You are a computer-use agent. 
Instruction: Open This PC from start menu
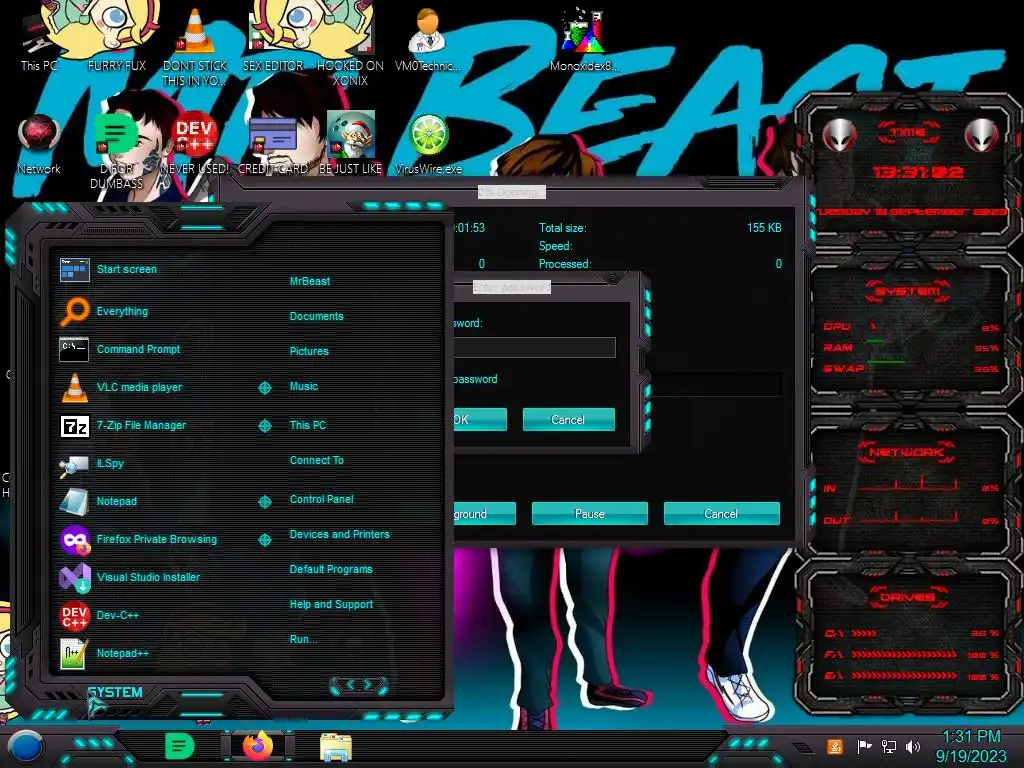tap(308, 425)
